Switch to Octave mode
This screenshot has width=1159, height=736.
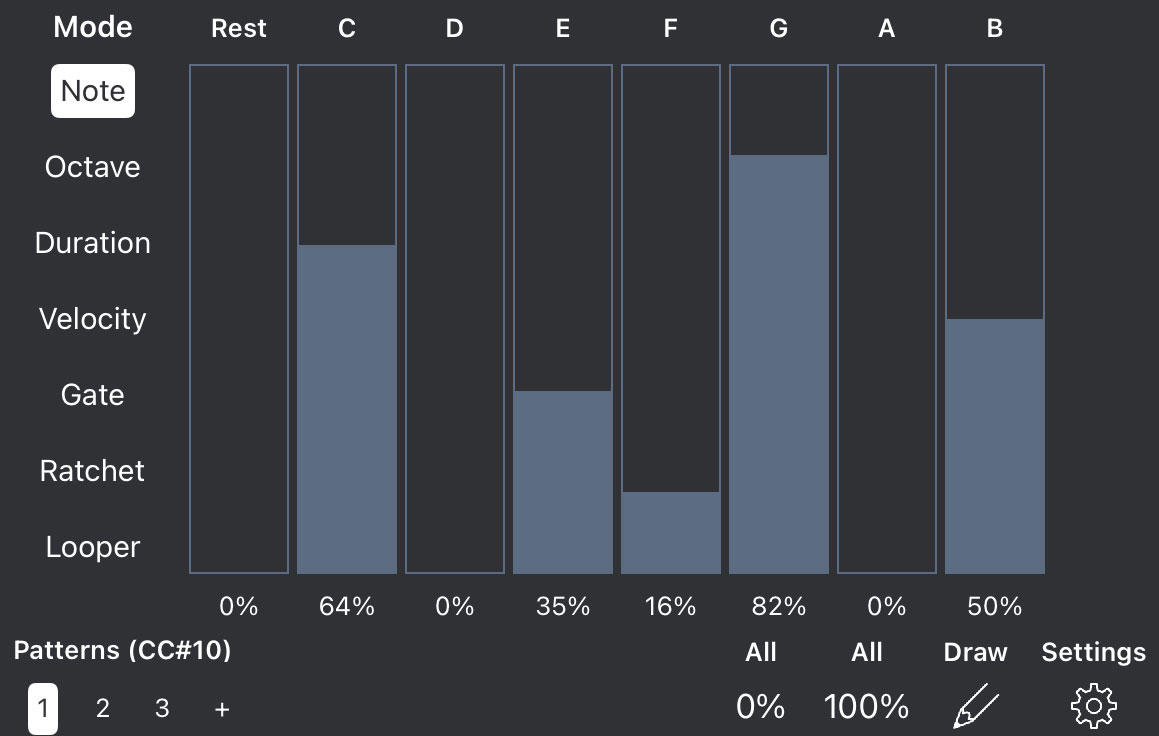coord(92,167)
